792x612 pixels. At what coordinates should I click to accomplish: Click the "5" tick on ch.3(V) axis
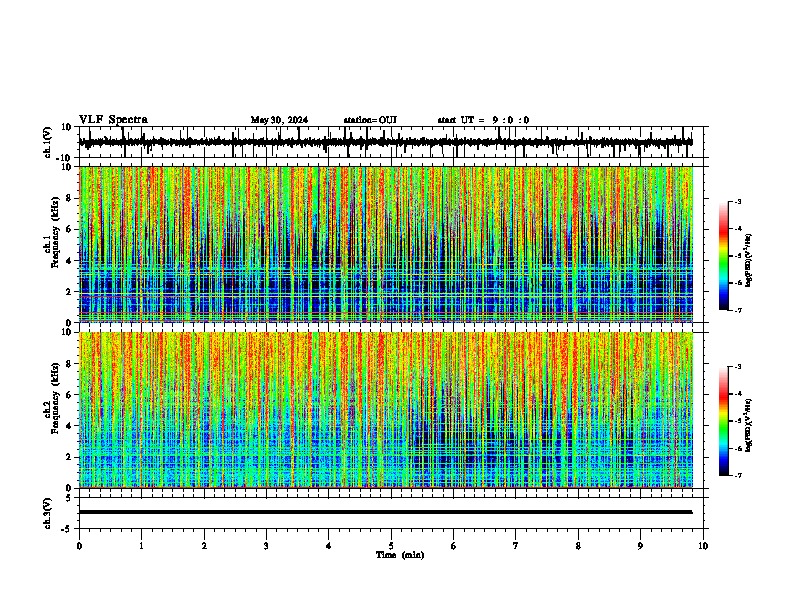tap(69, 498)
